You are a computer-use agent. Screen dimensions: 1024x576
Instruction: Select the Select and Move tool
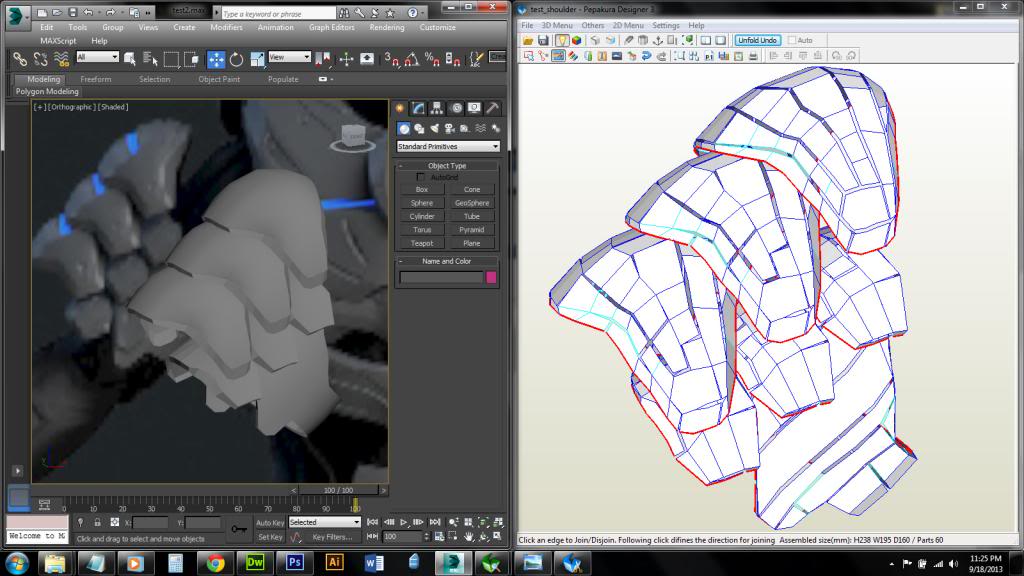(216, 59)
